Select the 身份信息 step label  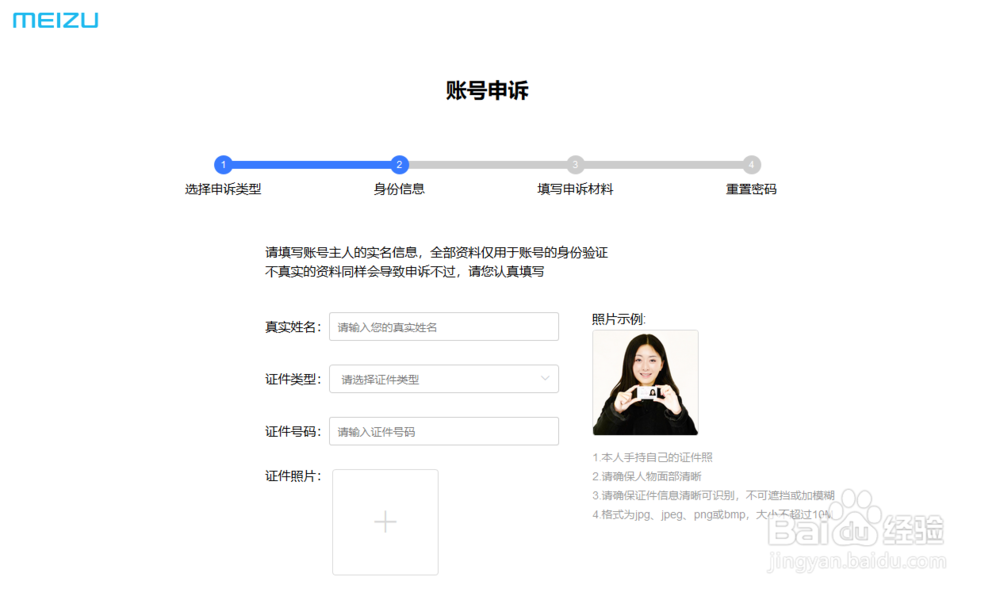click(x=399, y=188)
